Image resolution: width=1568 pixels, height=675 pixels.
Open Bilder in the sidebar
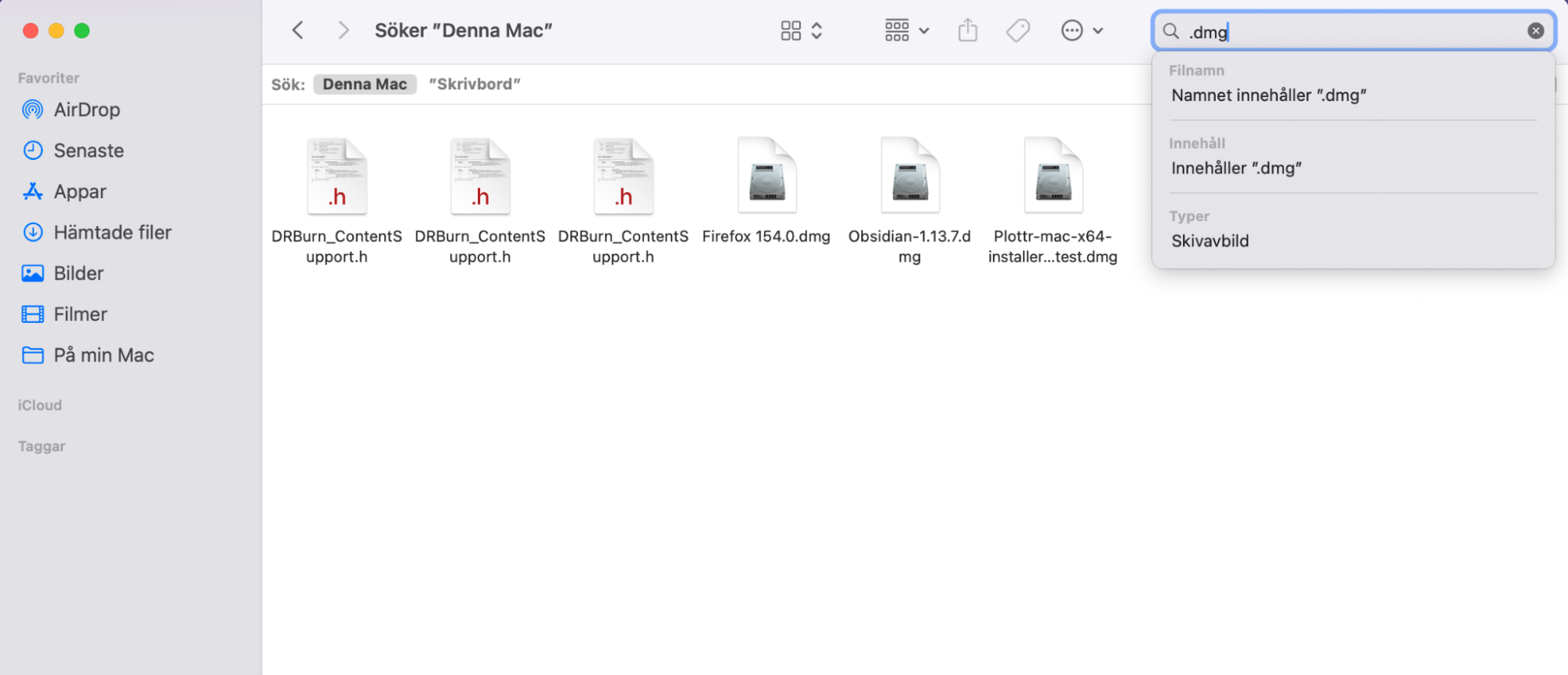(x=78, y=273)
